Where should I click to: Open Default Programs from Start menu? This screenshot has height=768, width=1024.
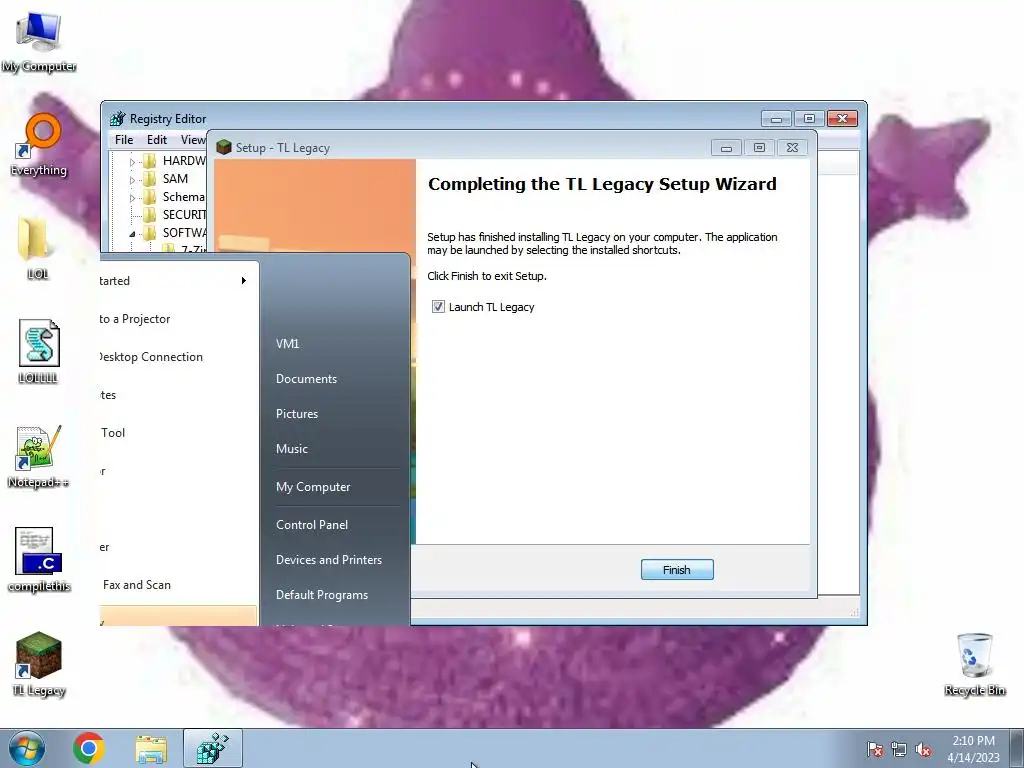coord(322,595)
